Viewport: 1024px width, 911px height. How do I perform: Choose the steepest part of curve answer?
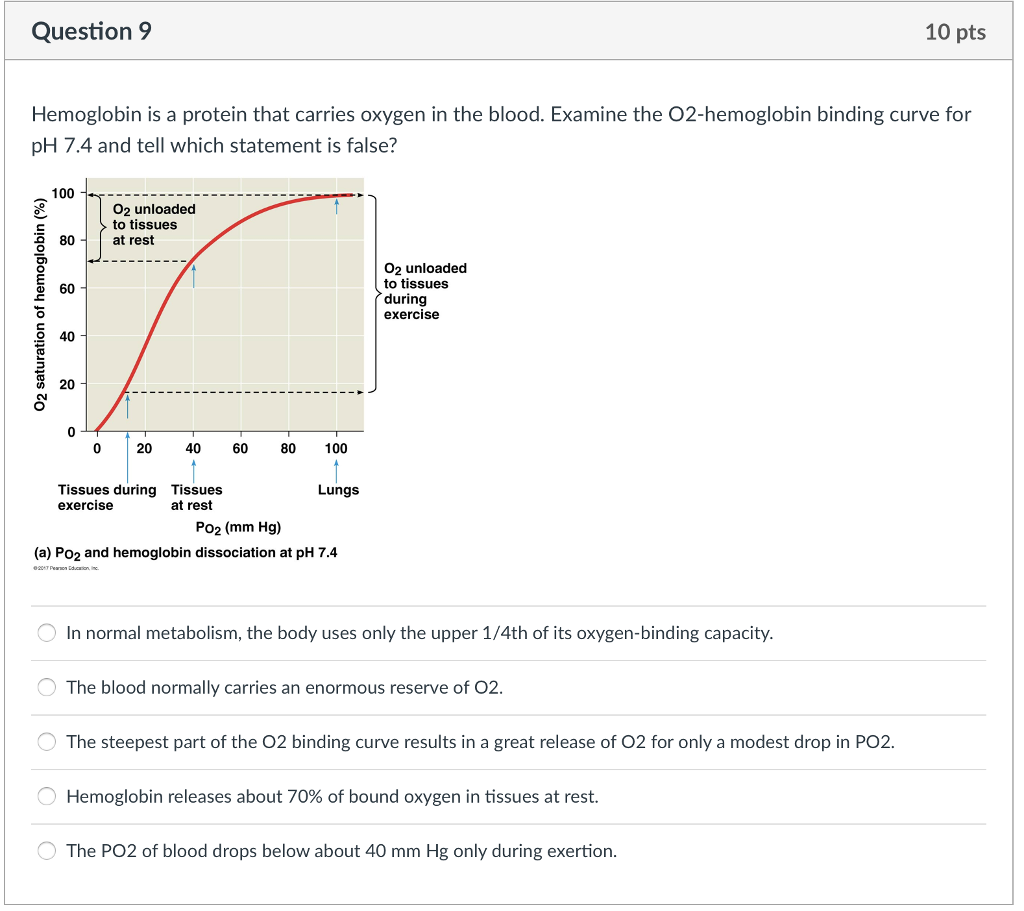(x=46, y=741)
